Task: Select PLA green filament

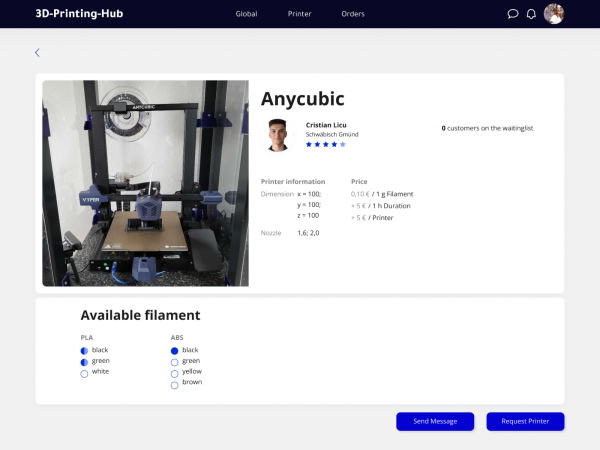Action: pyautogui.click(x=84, y=362)
